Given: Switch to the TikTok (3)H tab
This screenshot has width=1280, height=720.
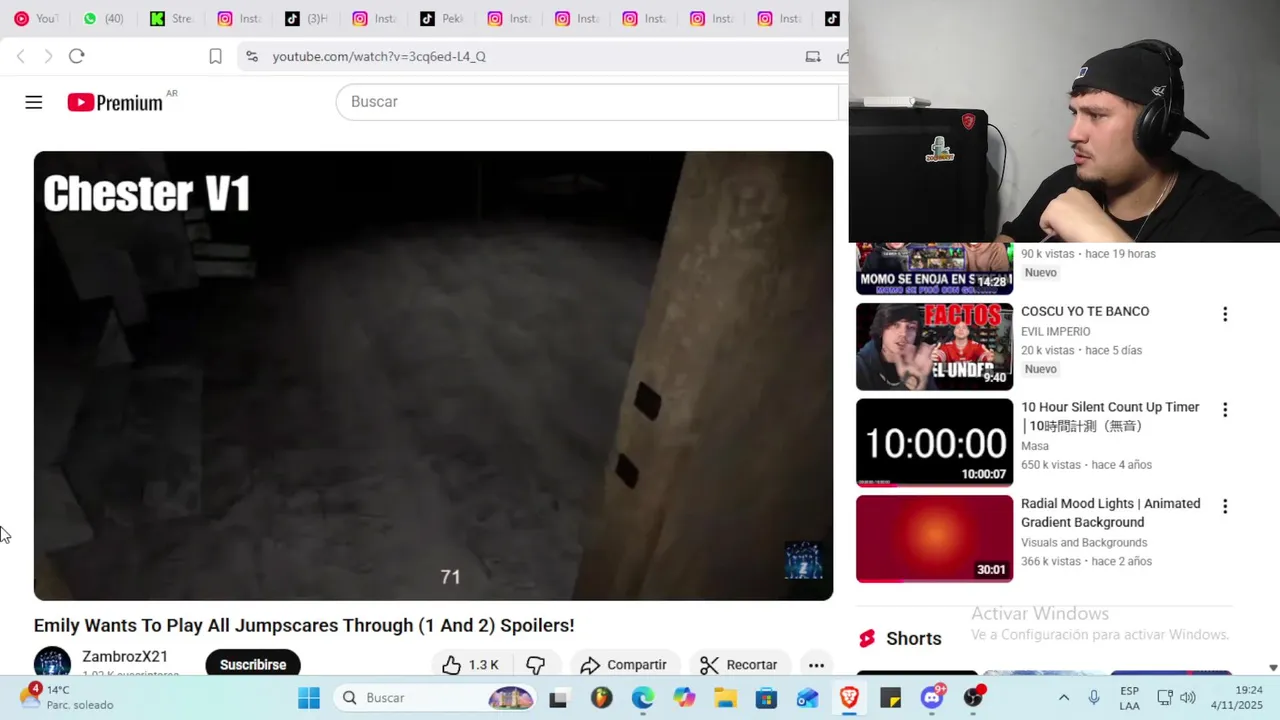Looking at the screenshot, I should pos(306,18).
